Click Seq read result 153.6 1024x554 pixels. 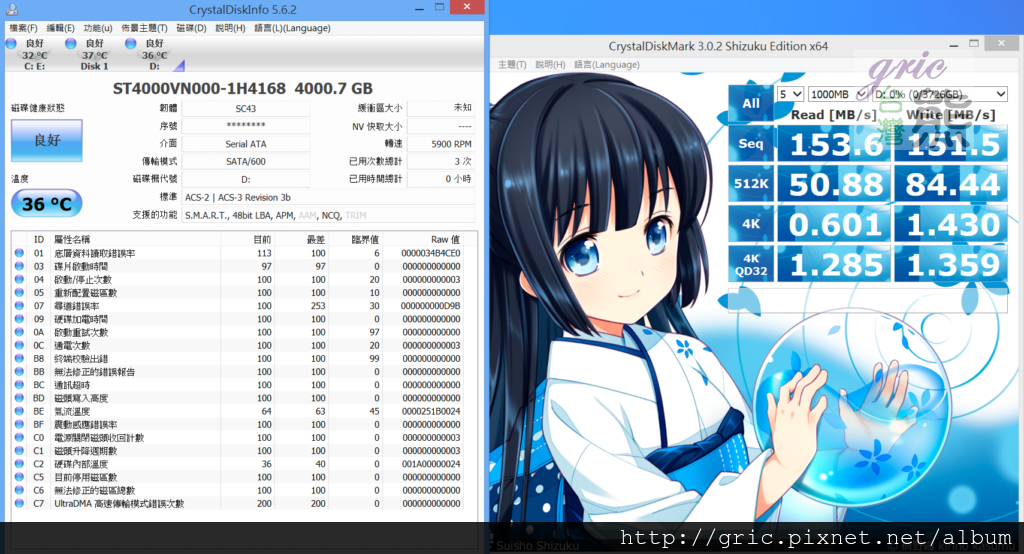pyautogui.click(x=834, y=144)
